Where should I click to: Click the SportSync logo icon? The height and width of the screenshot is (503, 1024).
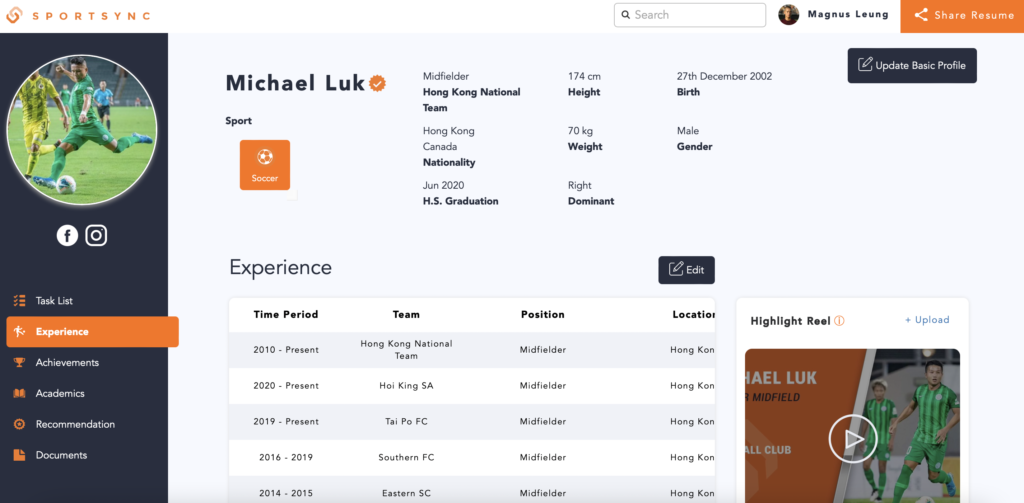click(14, 15)
